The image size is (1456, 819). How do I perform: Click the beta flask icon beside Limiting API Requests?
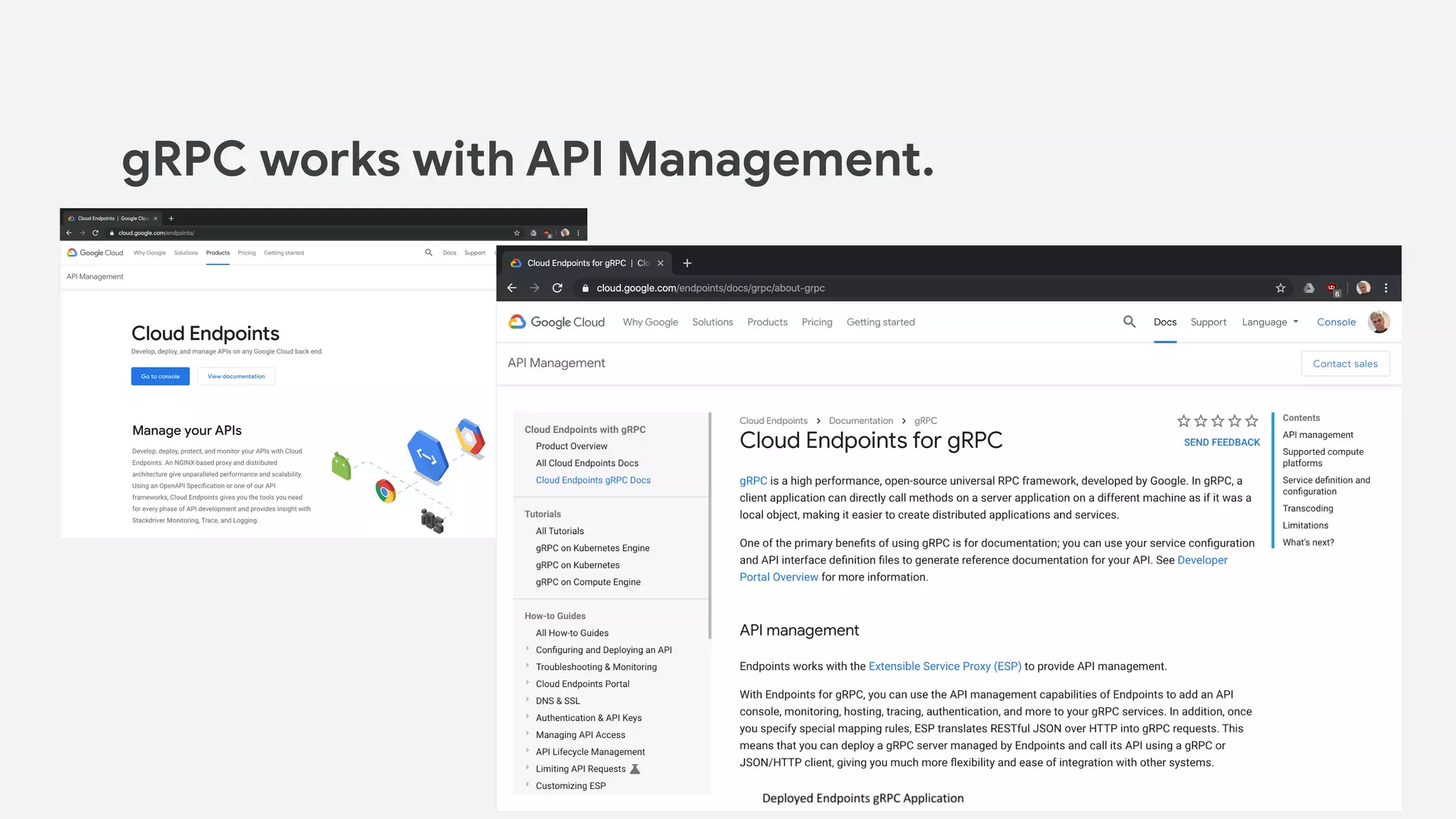tap(635, 769)
